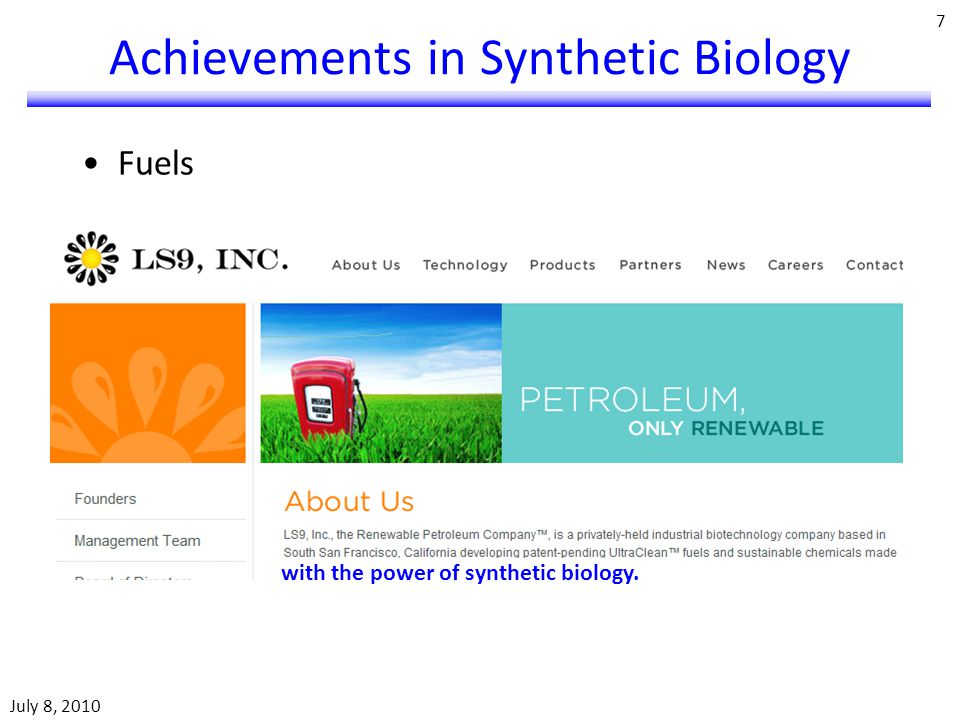Viewport: 960px width, 720px height.
Task: Open the Careers page
Action: (795, 265)
